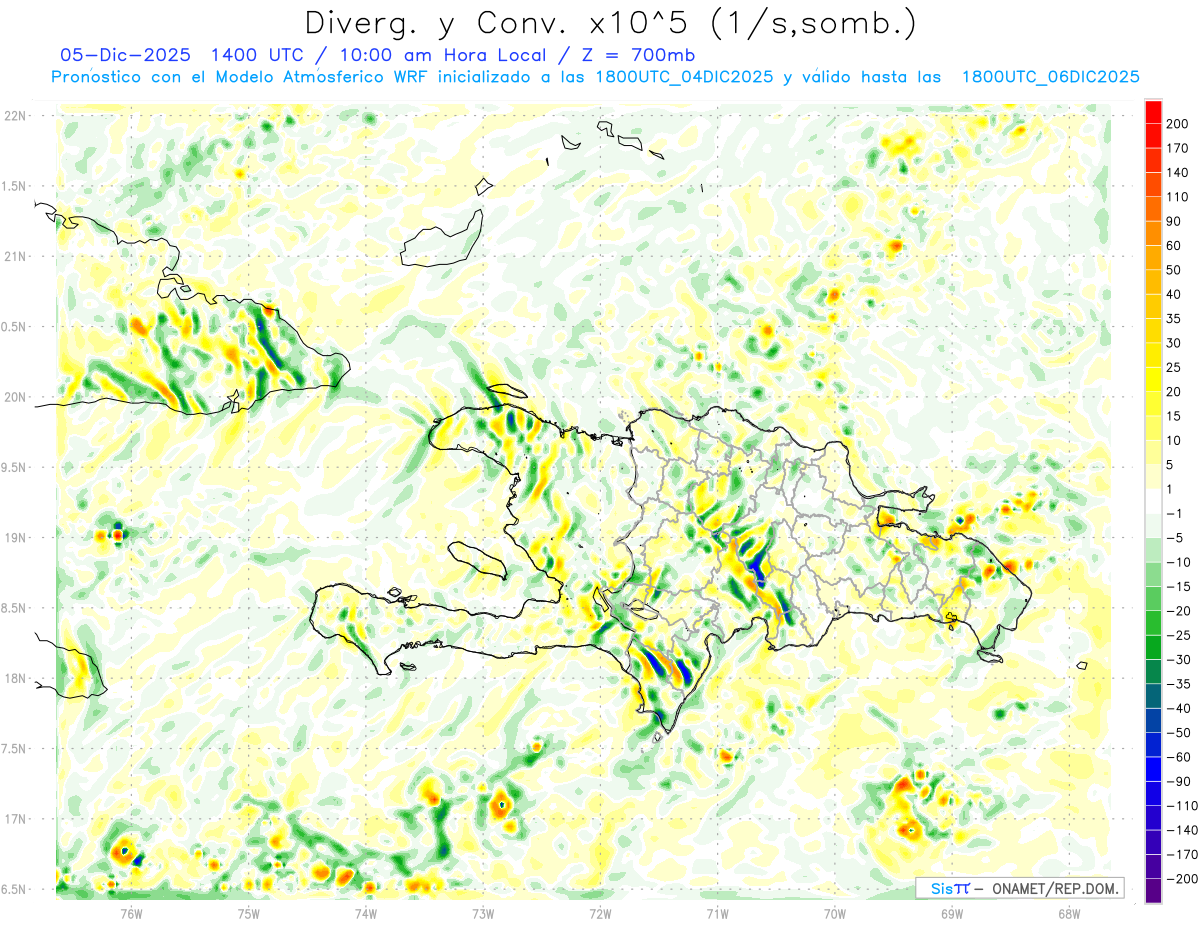Viewport: 1200px width, 927px height.
Task: Click the dark purple bottom color bar swatch
Action: tap(1153, 891)
